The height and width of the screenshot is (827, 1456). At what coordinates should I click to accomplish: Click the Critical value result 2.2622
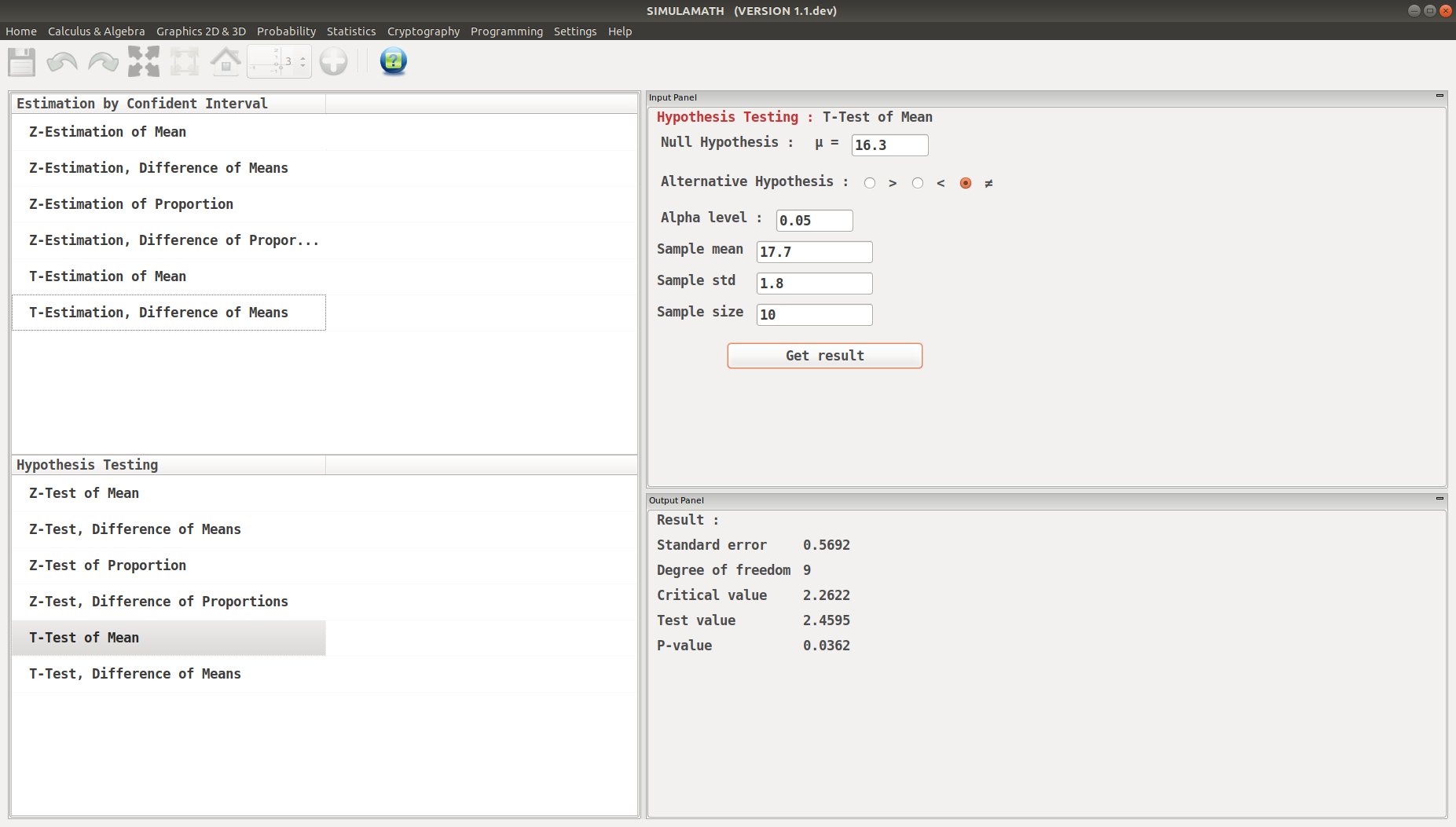point(827,595)
